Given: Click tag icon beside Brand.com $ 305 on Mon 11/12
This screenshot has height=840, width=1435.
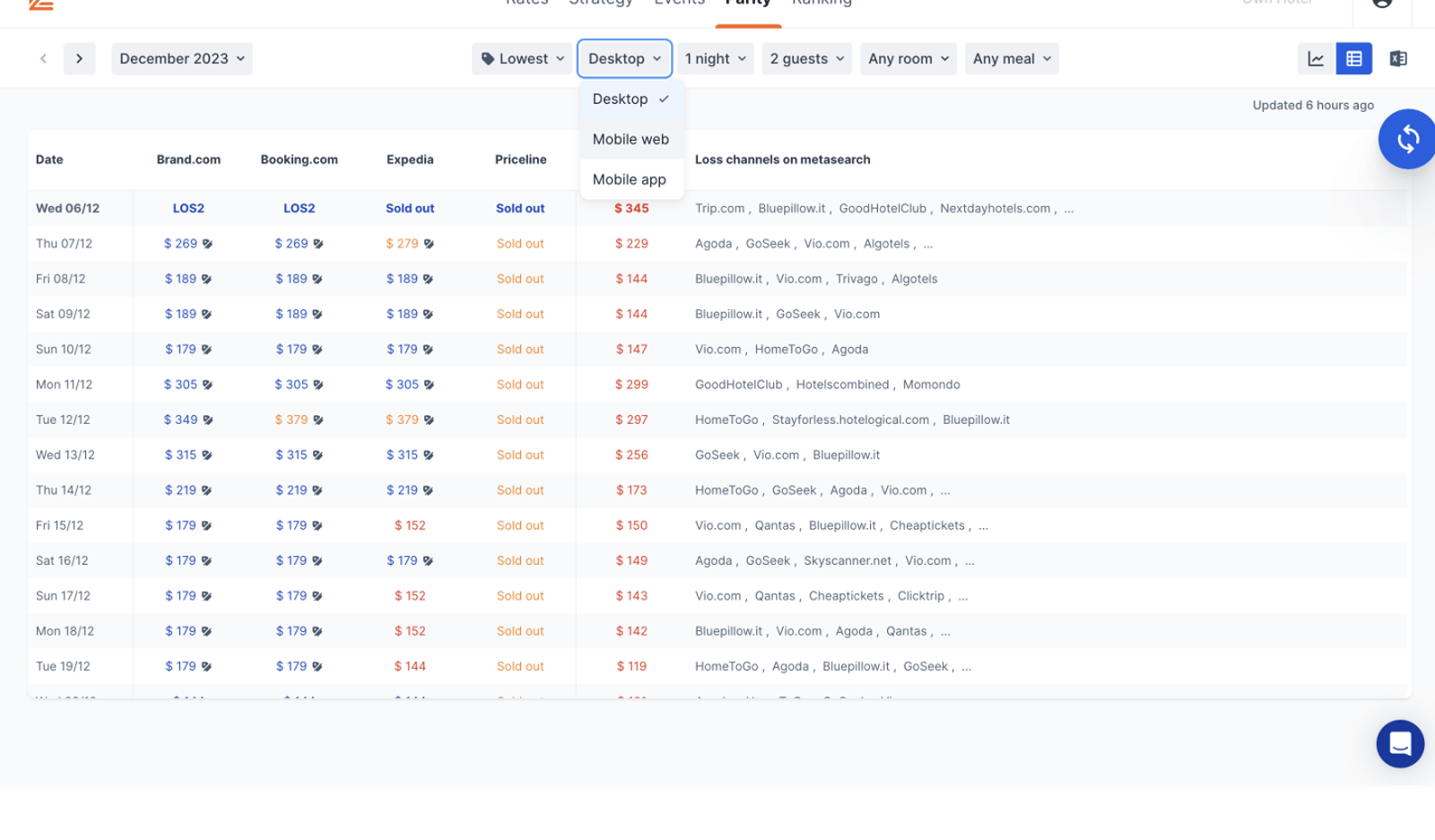Looking at the screenshot, I should click(207, 385).
